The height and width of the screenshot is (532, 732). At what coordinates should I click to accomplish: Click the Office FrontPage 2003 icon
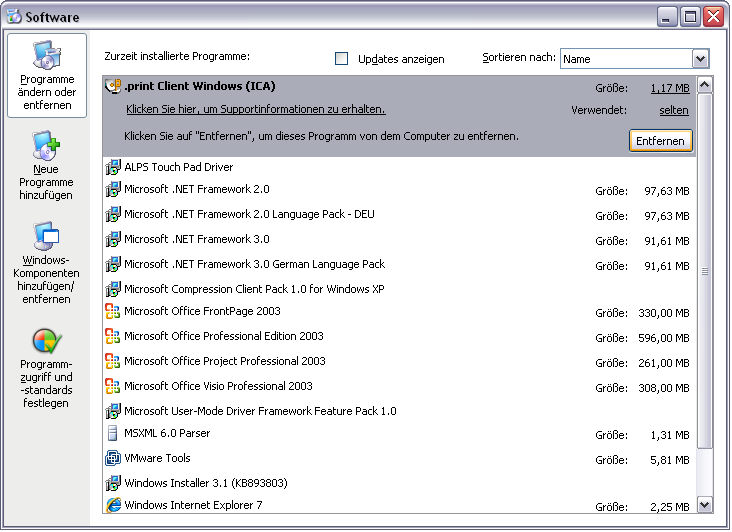point(113,311)
